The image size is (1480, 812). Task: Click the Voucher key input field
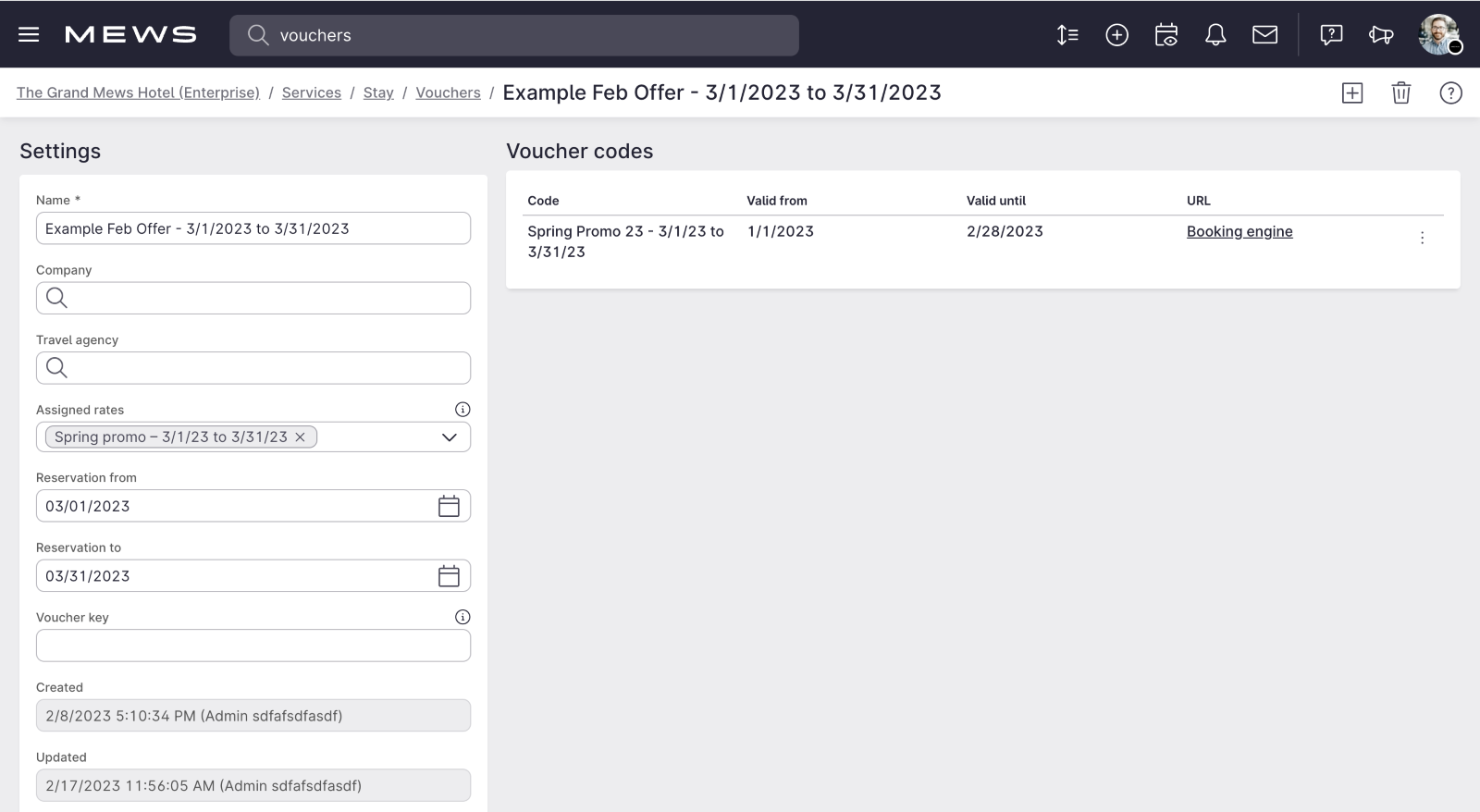(x=253, y=646)
